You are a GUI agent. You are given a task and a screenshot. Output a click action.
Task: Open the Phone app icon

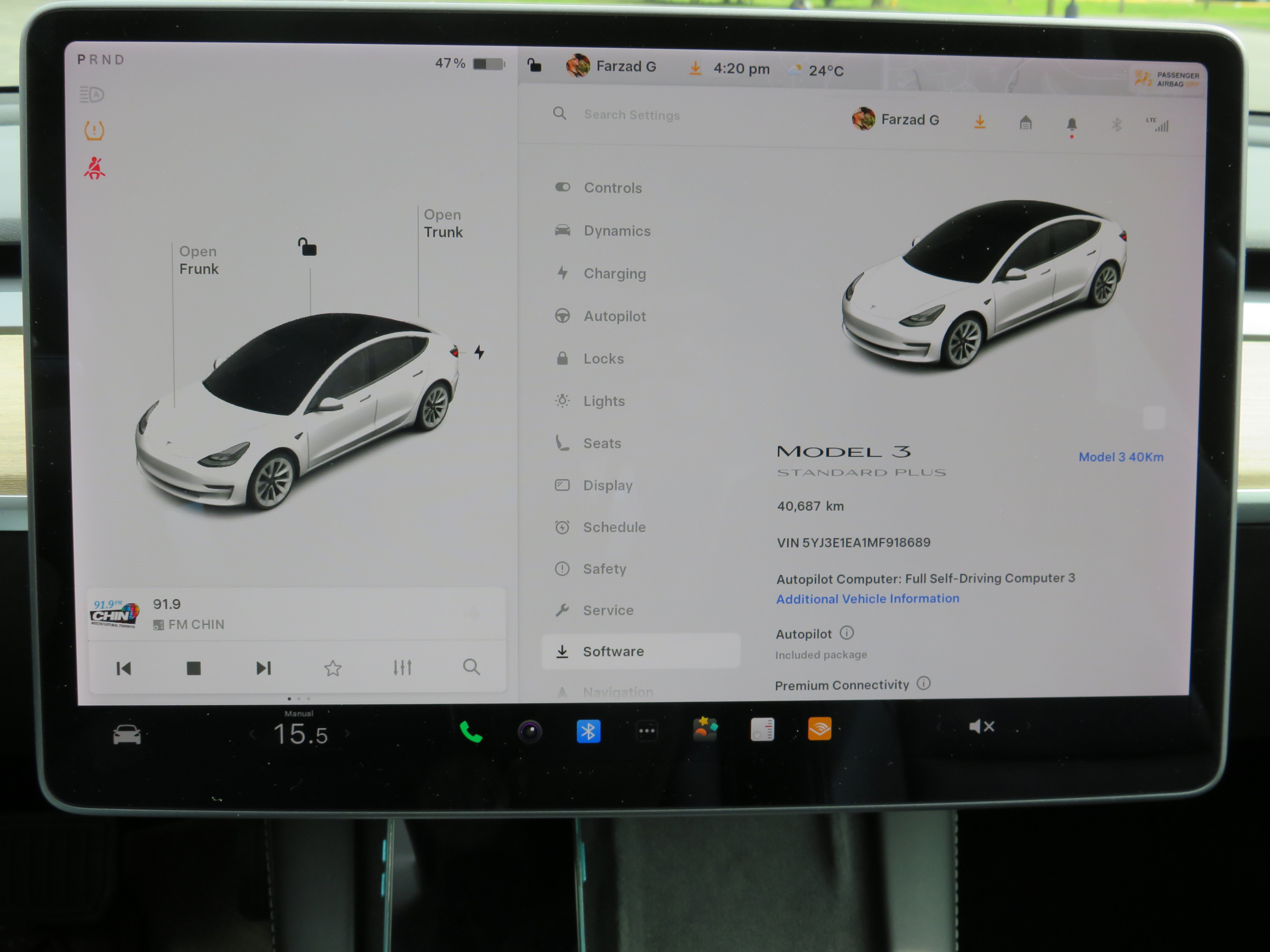(471, 732)
